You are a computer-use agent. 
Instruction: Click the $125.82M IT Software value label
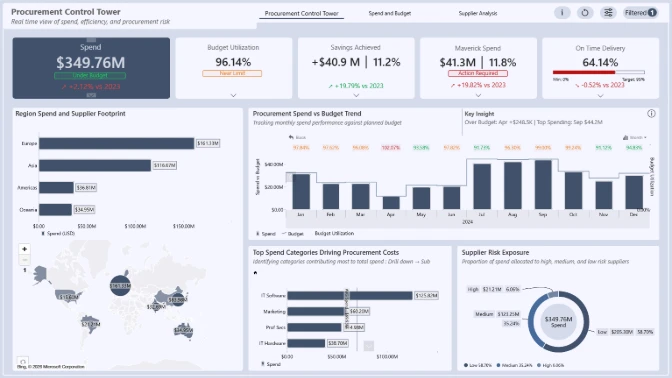pyautogui.click(x=426, y=295)
